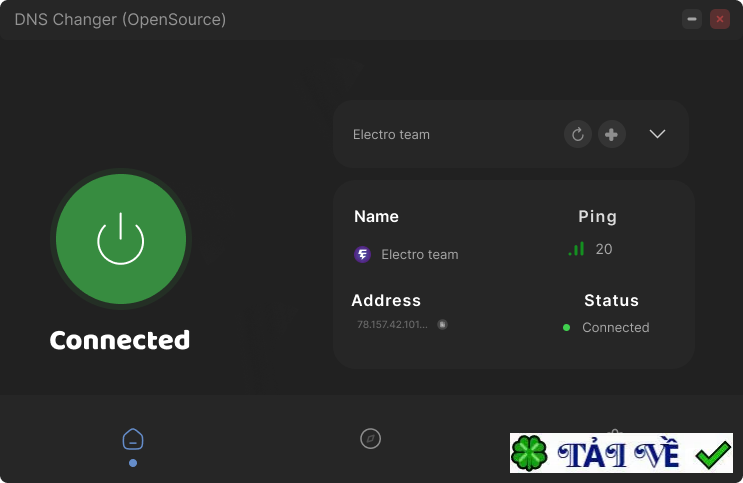
Task: Click the TẢI VỀ download button
Action: [x=619, y=455]
